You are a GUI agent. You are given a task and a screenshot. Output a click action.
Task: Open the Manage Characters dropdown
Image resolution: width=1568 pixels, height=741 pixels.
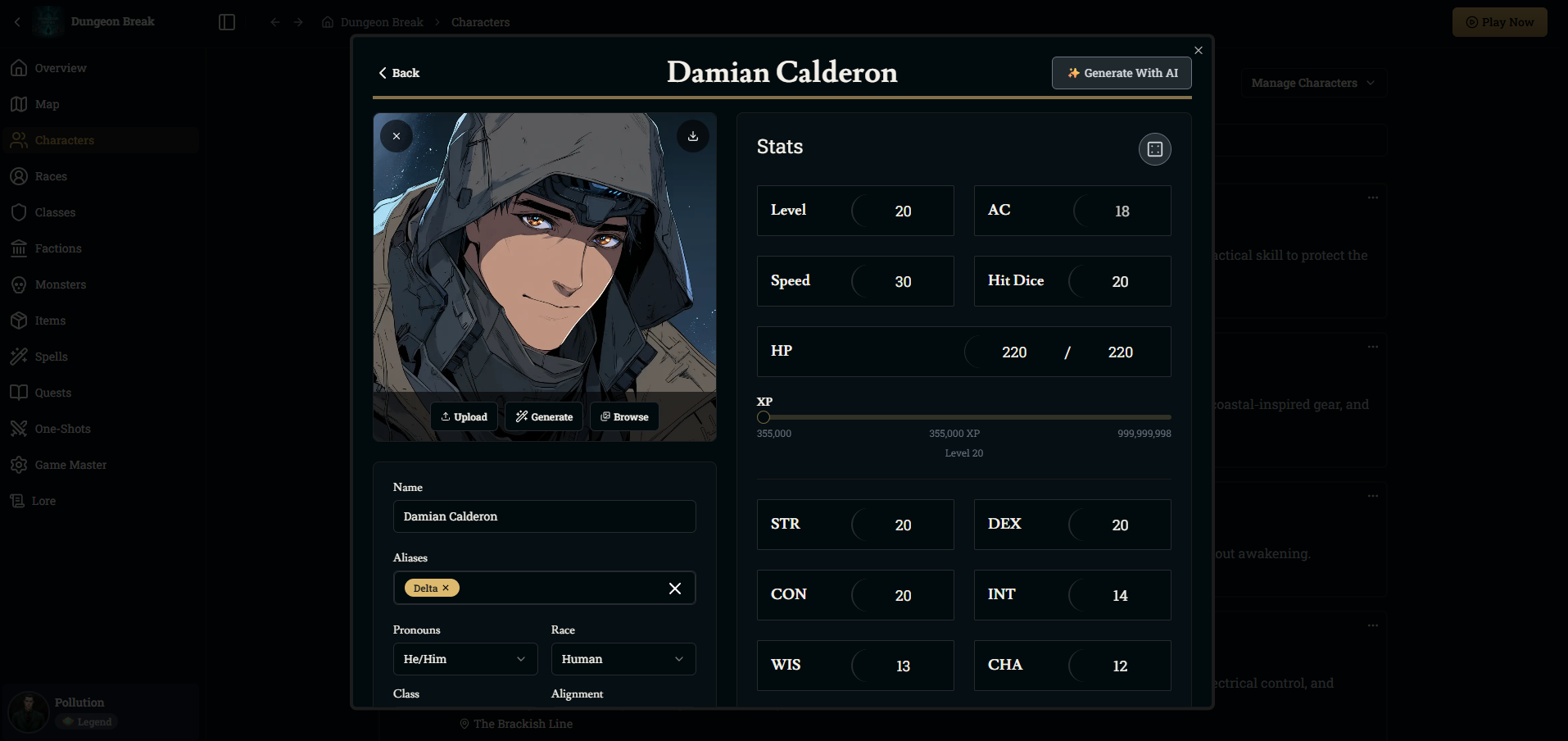tap(1312, 83)
